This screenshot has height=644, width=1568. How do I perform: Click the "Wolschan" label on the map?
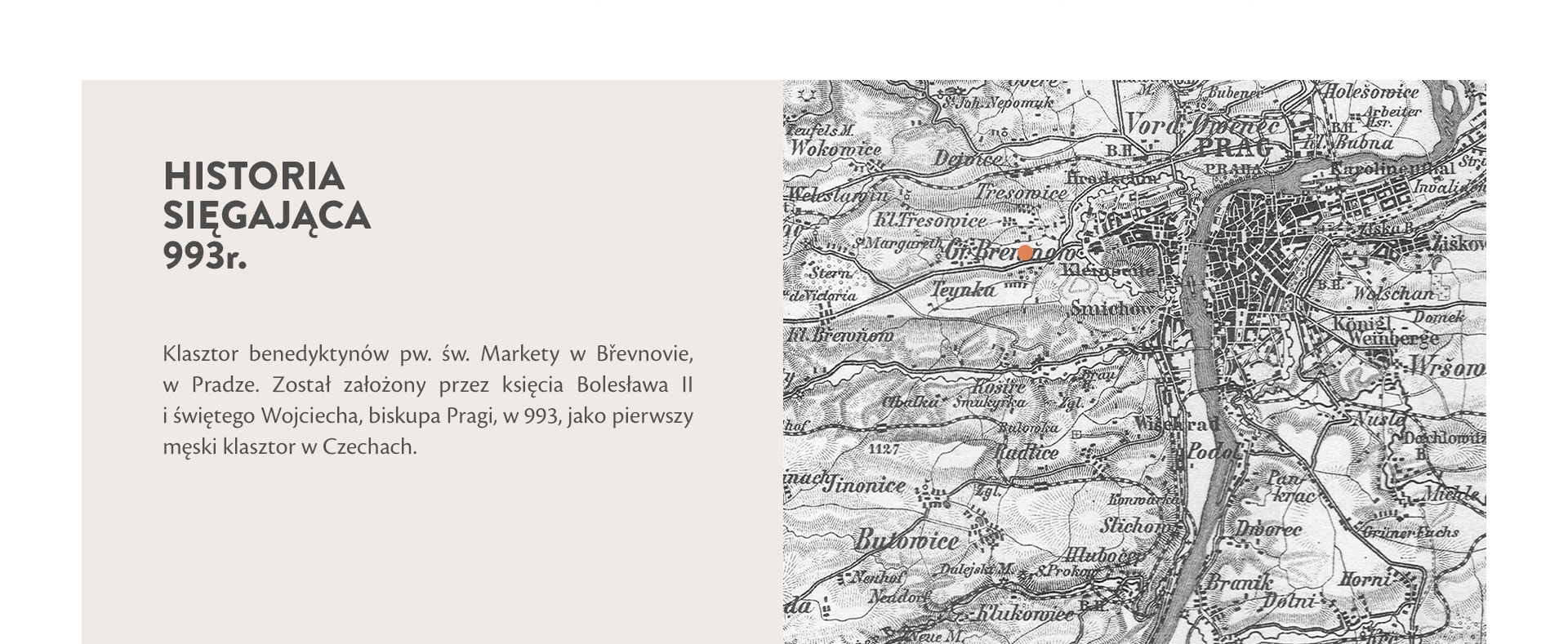[x=1393, y=292]
